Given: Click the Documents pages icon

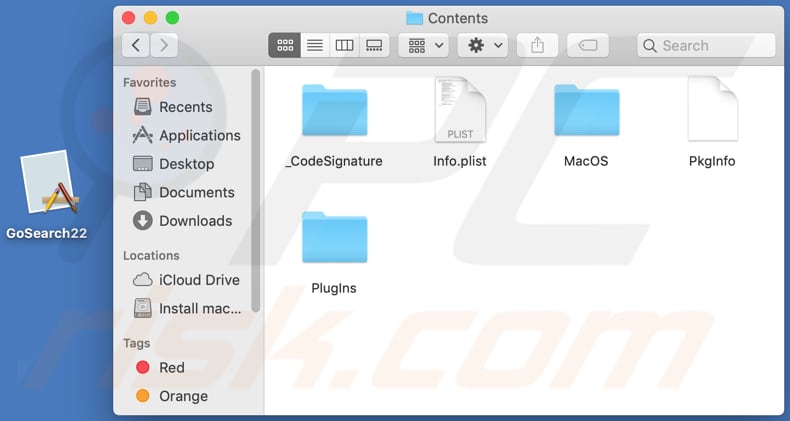Looking at the screenshot, I should (x=143, y=192).
